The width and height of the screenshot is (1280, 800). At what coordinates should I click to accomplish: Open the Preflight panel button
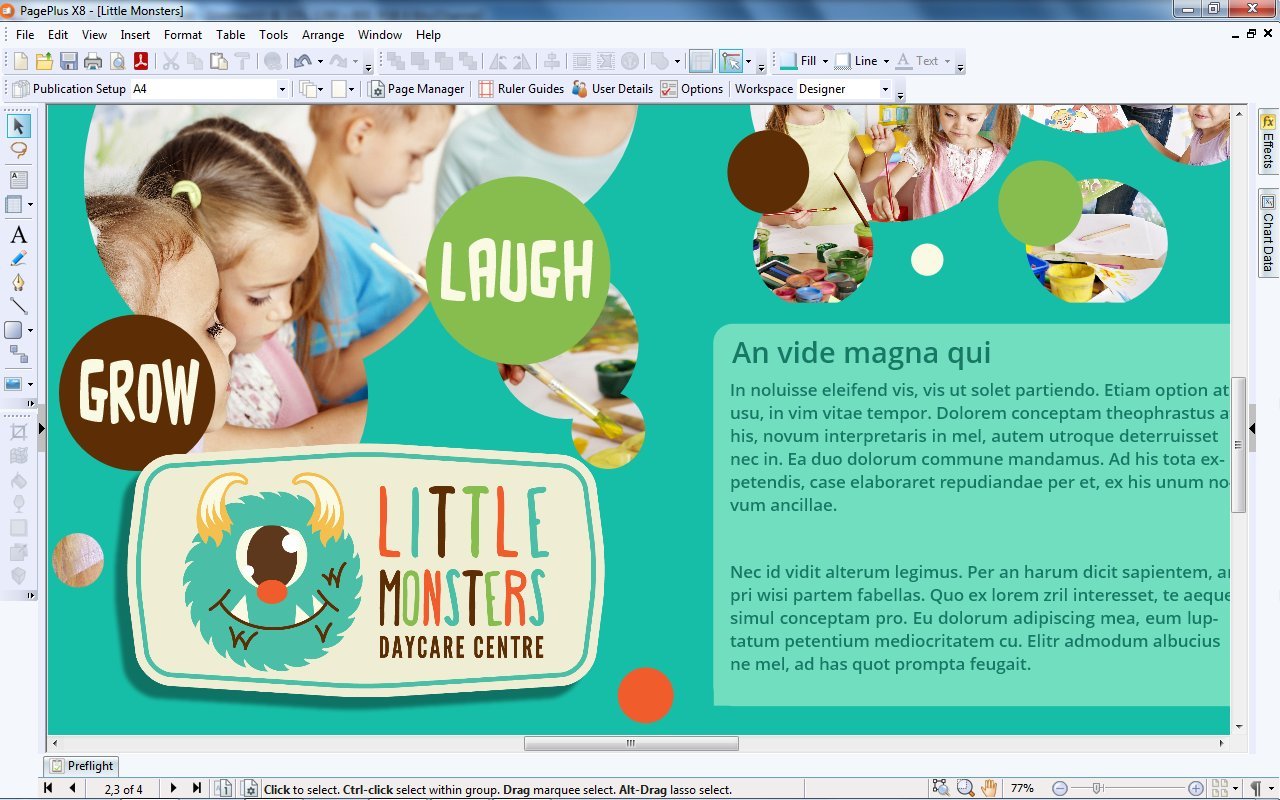82,766
